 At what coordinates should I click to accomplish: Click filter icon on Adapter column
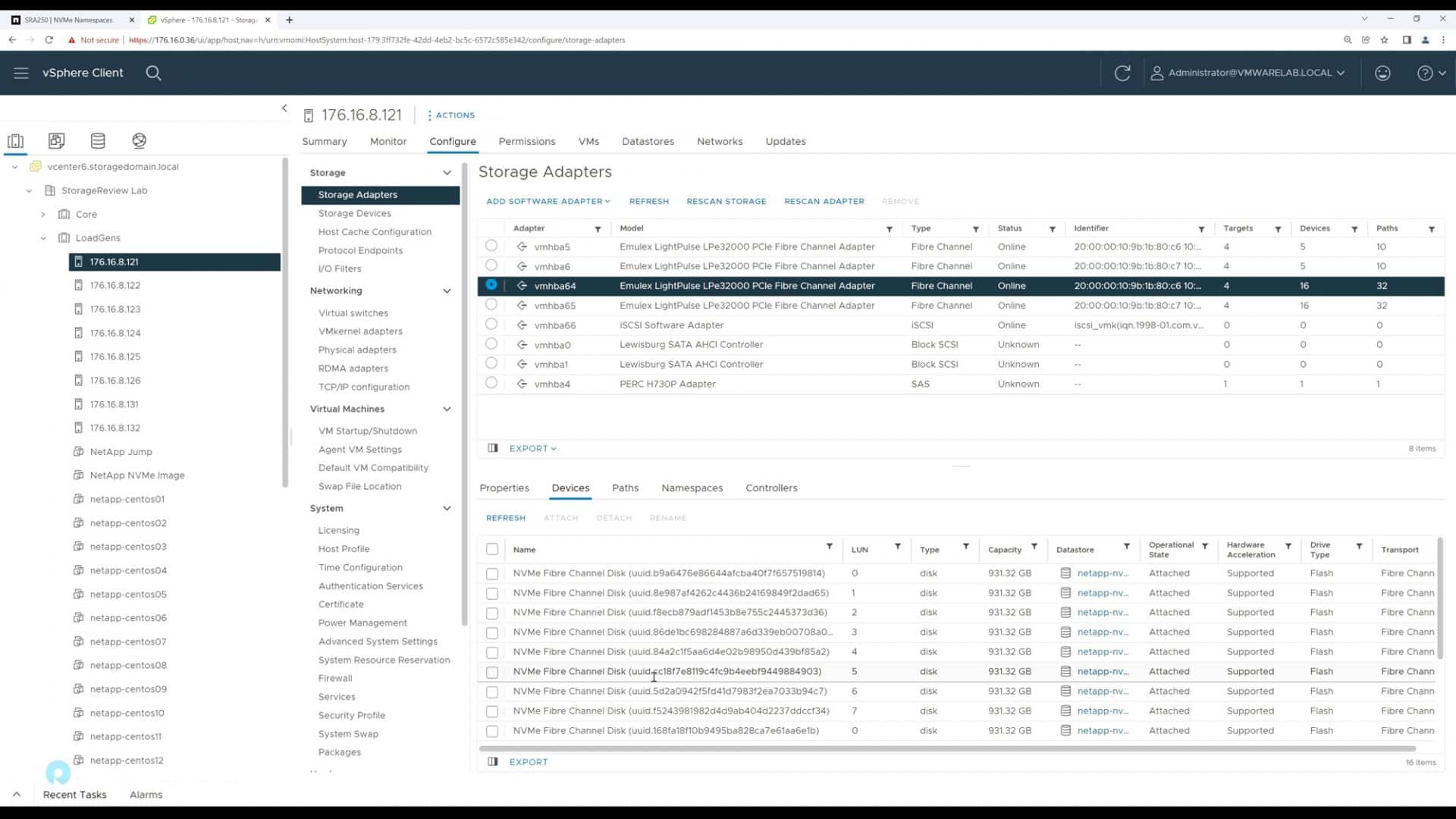[598, 229]
